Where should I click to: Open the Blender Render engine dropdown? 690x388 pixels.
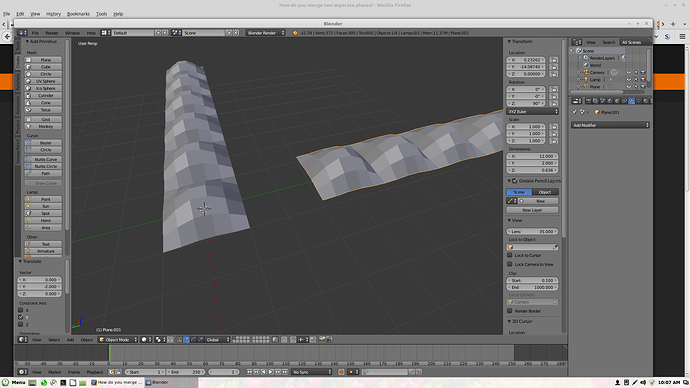pyautogui.click(x=265, y=33)
